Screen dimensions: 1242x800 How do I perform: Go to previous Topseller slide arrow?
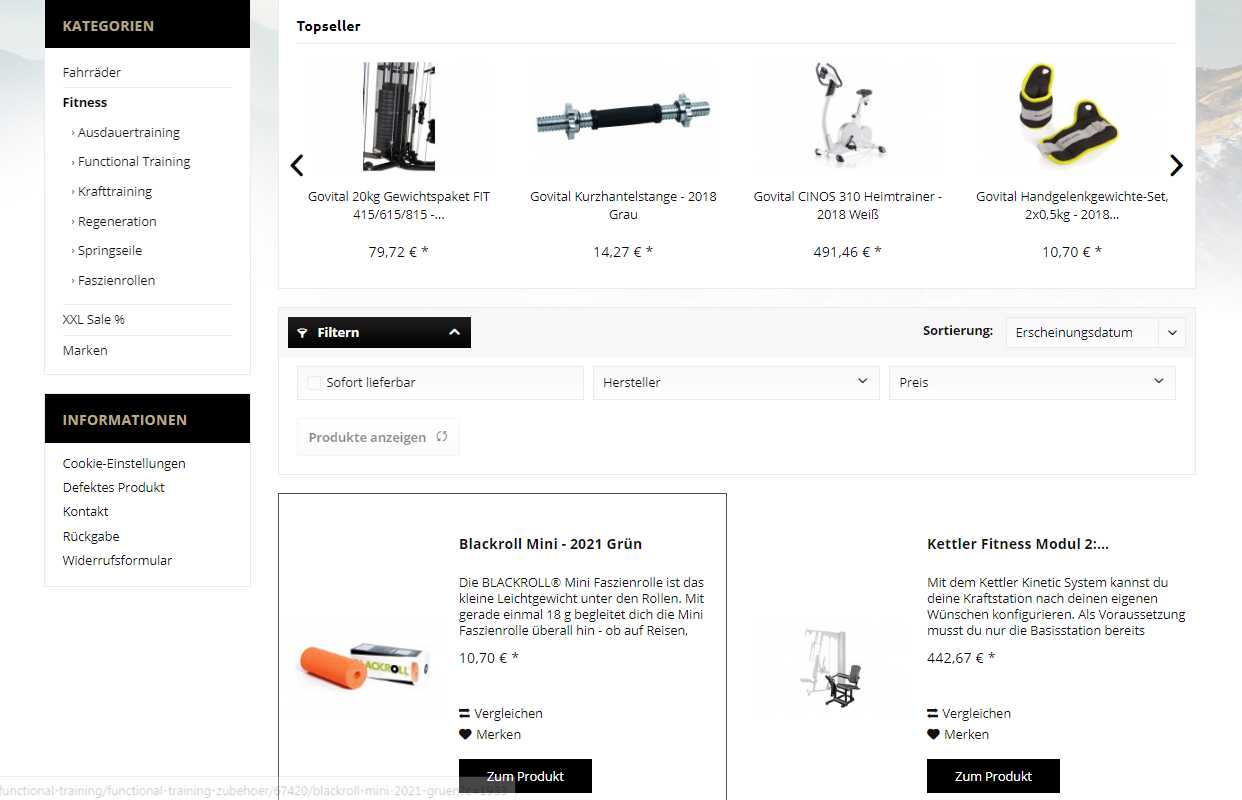[296, 166]
